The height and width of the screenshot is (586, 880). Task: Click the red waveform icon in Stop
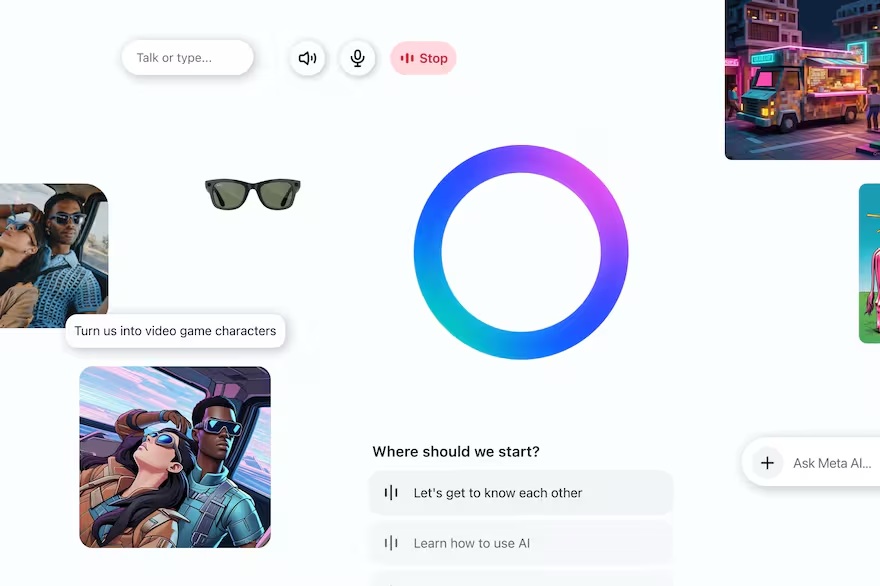407,58
